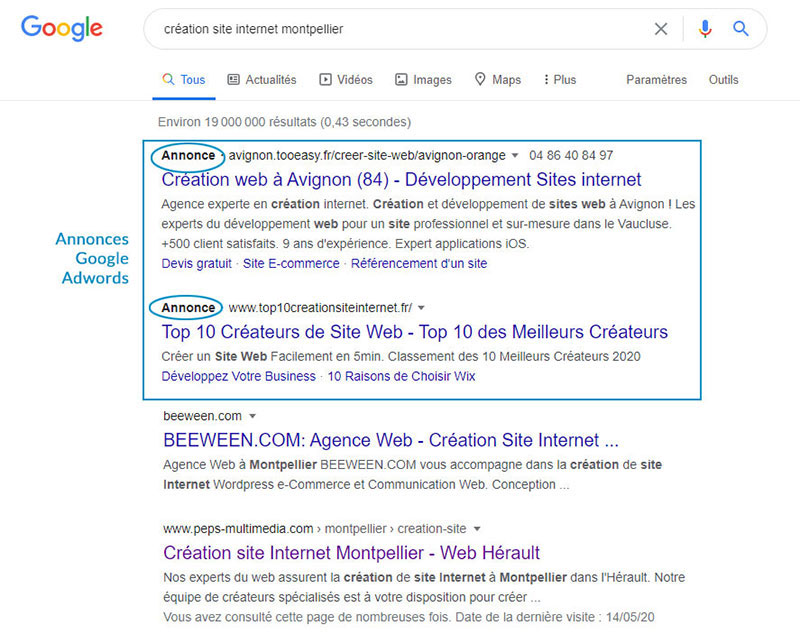Viewport: 800px width, 634px height.
Task: Click the play icon beside Vidéos
Action: coord(325,80)
